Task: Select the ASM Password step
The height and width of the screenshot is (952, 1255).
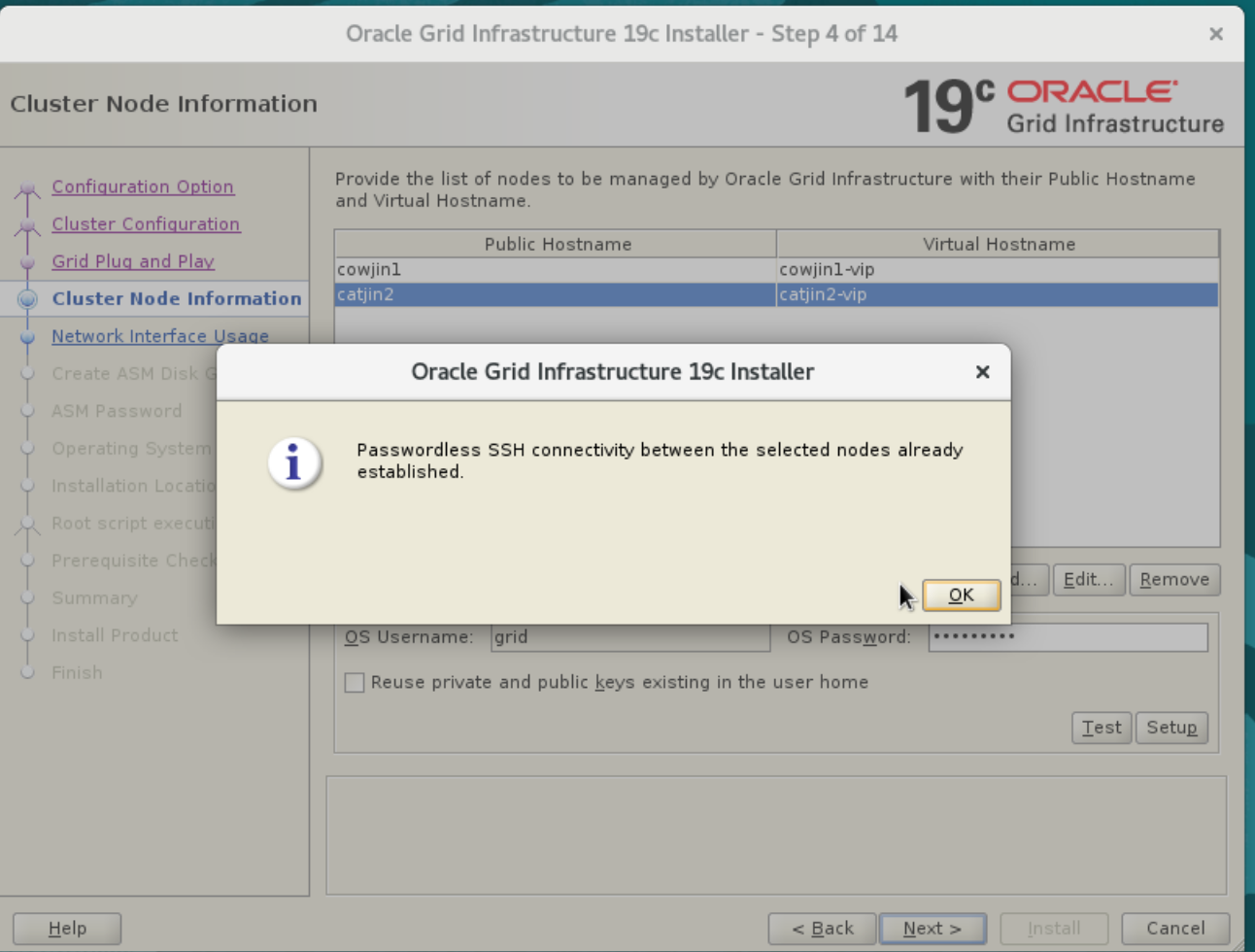Action: (117, 411)
